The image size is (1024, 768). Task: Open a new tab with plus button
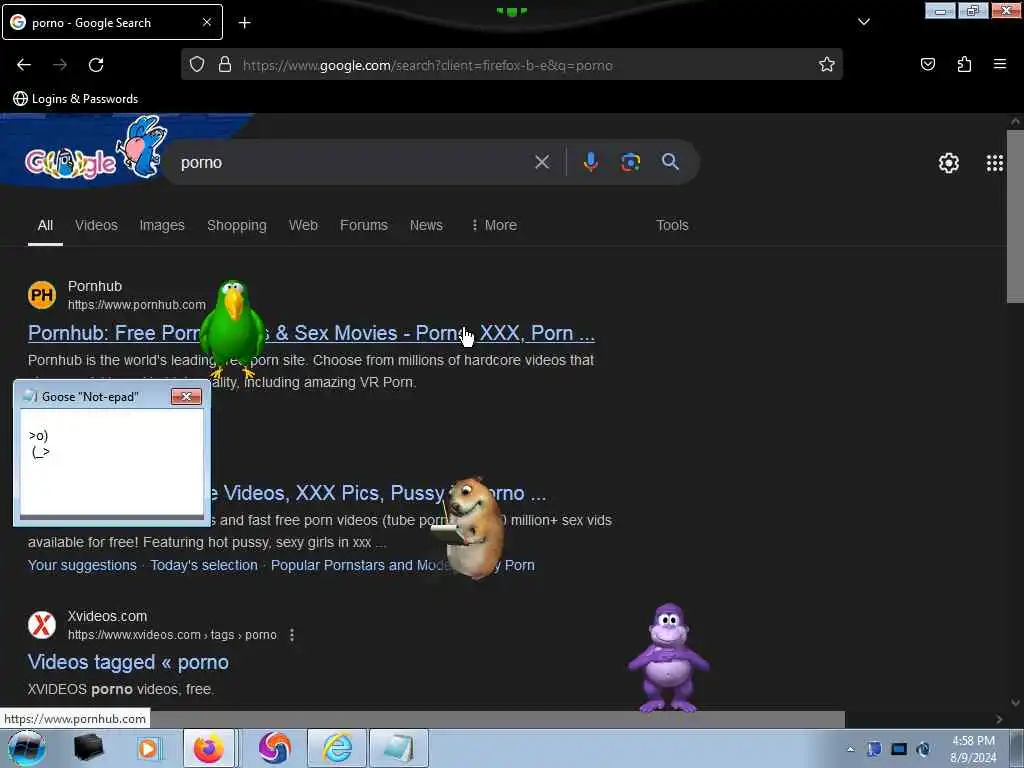click(x=244, y=23)
